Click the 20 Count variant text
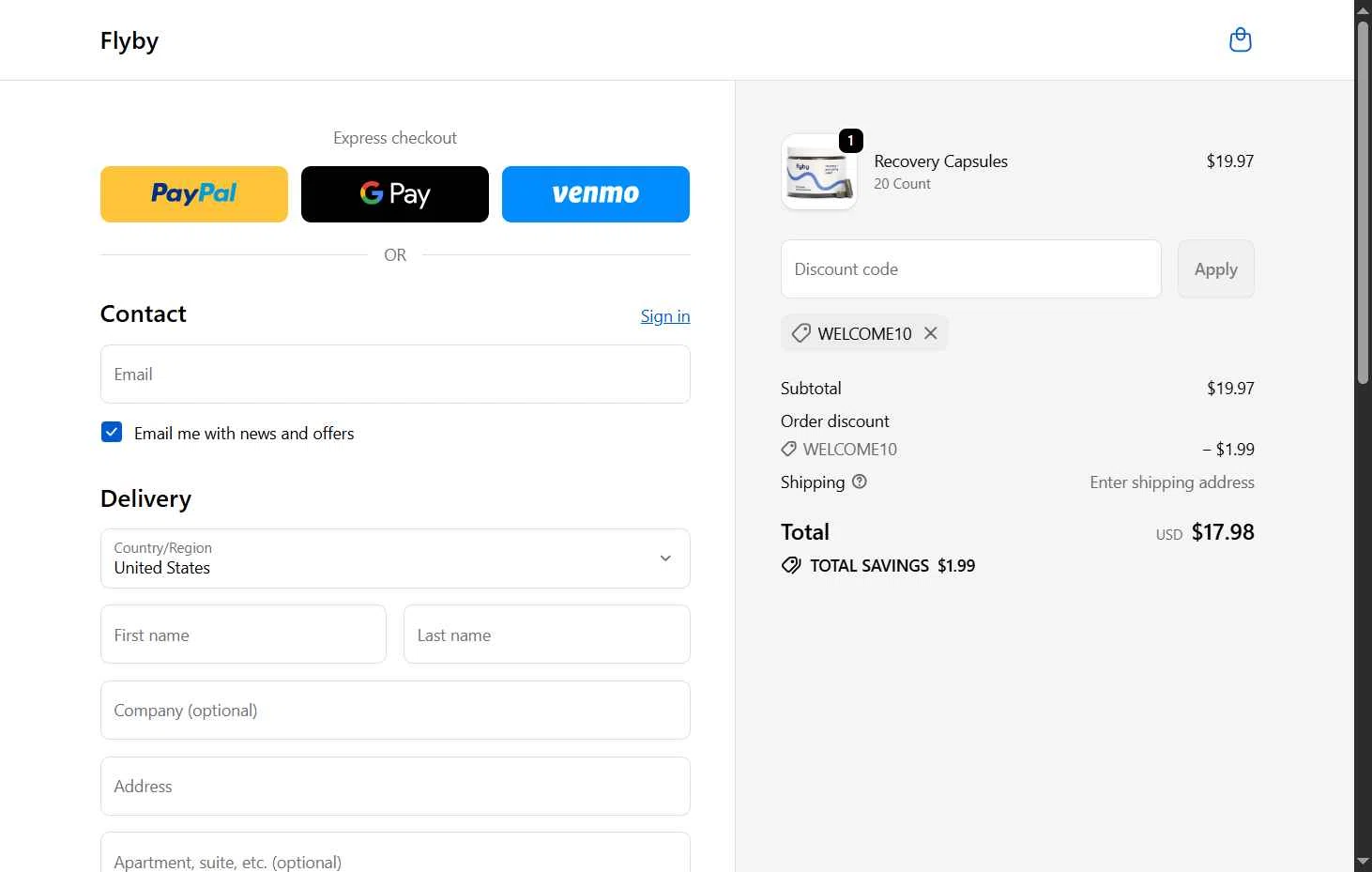Image resolution: width=1372 pixels, height=872 pixels. click(x=902, y=184)
